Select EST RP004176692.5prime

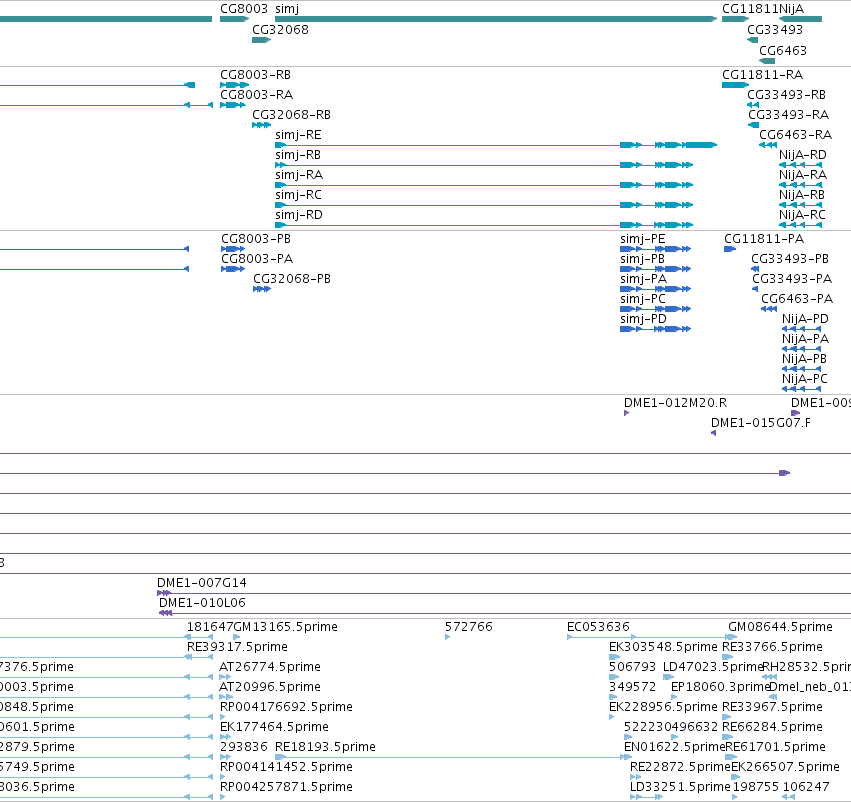(x=286, y=708)
